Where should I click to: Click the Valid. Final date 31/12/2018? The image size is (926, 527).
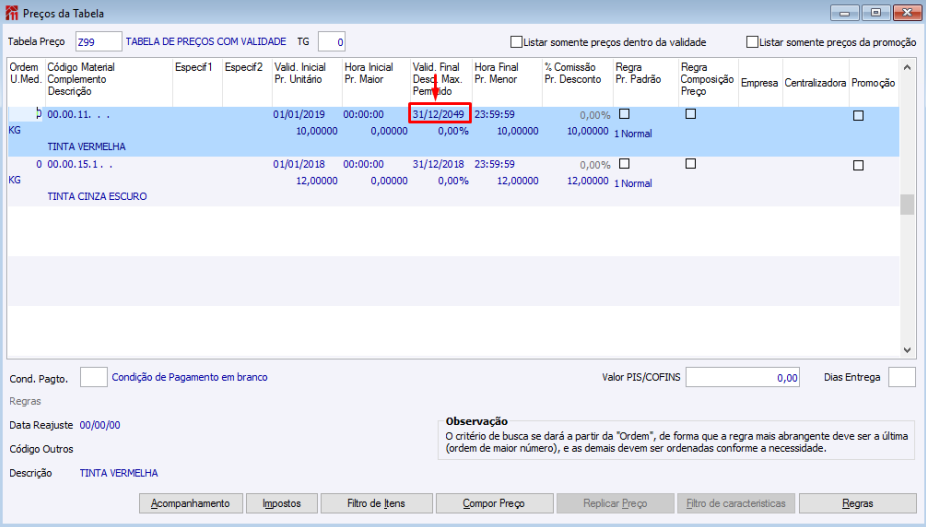pyautogui.click(x=439, y=164)
